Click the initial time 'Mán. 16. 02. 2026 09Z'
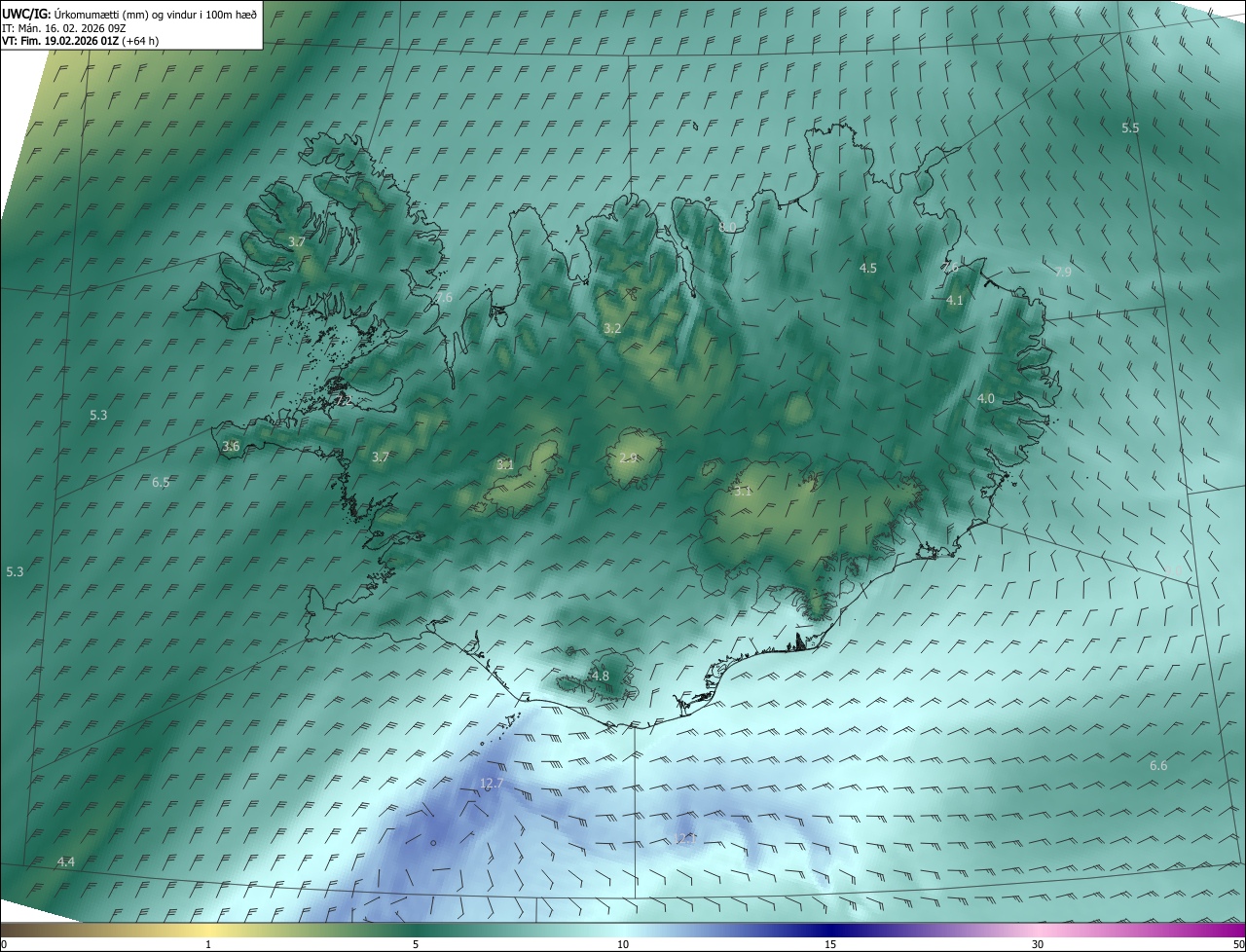Image resolution: width=1246 pixels, height=952 pixels. tap(71, 27)
